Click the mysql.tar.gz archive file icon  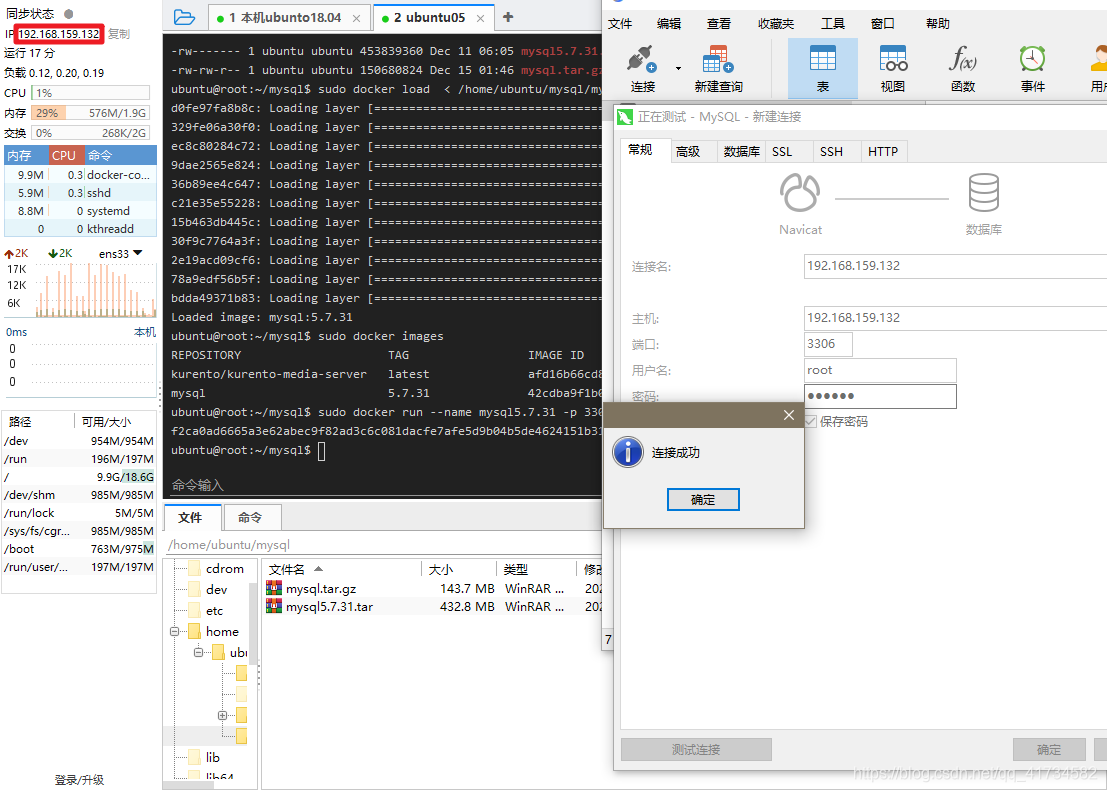coord(274,588)
